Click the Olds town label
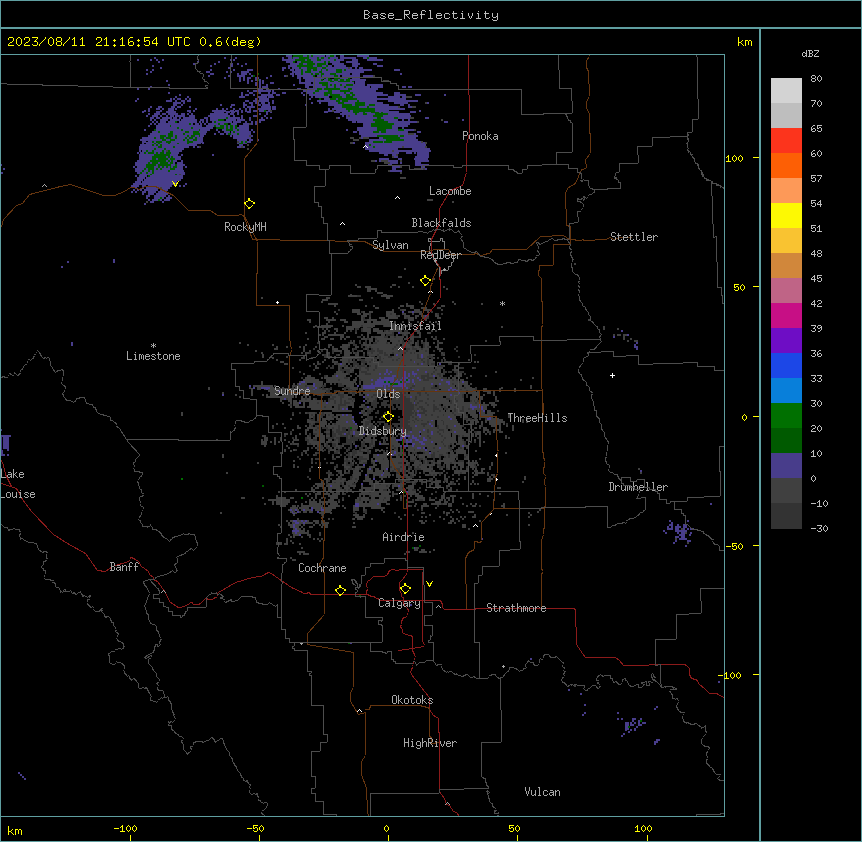 pos(388,394)
